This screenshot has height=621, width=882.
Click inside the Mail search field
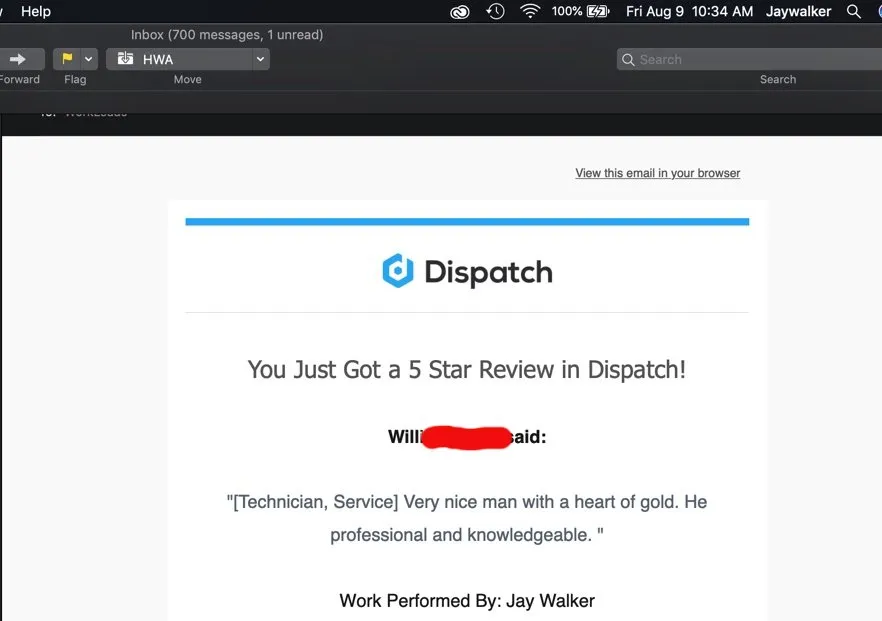point(750,60)
